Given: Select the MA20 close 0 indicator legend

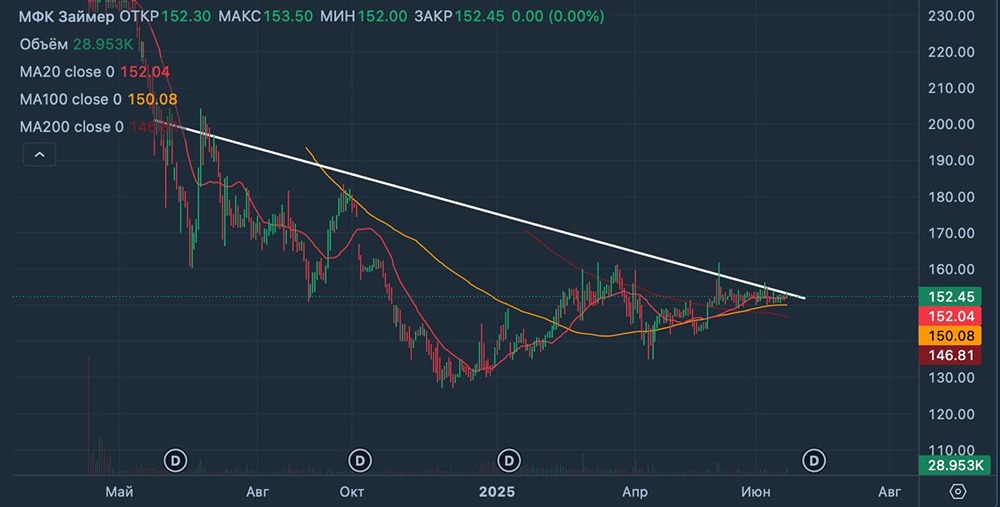Looking at the screenshot, I should (67, 72).
